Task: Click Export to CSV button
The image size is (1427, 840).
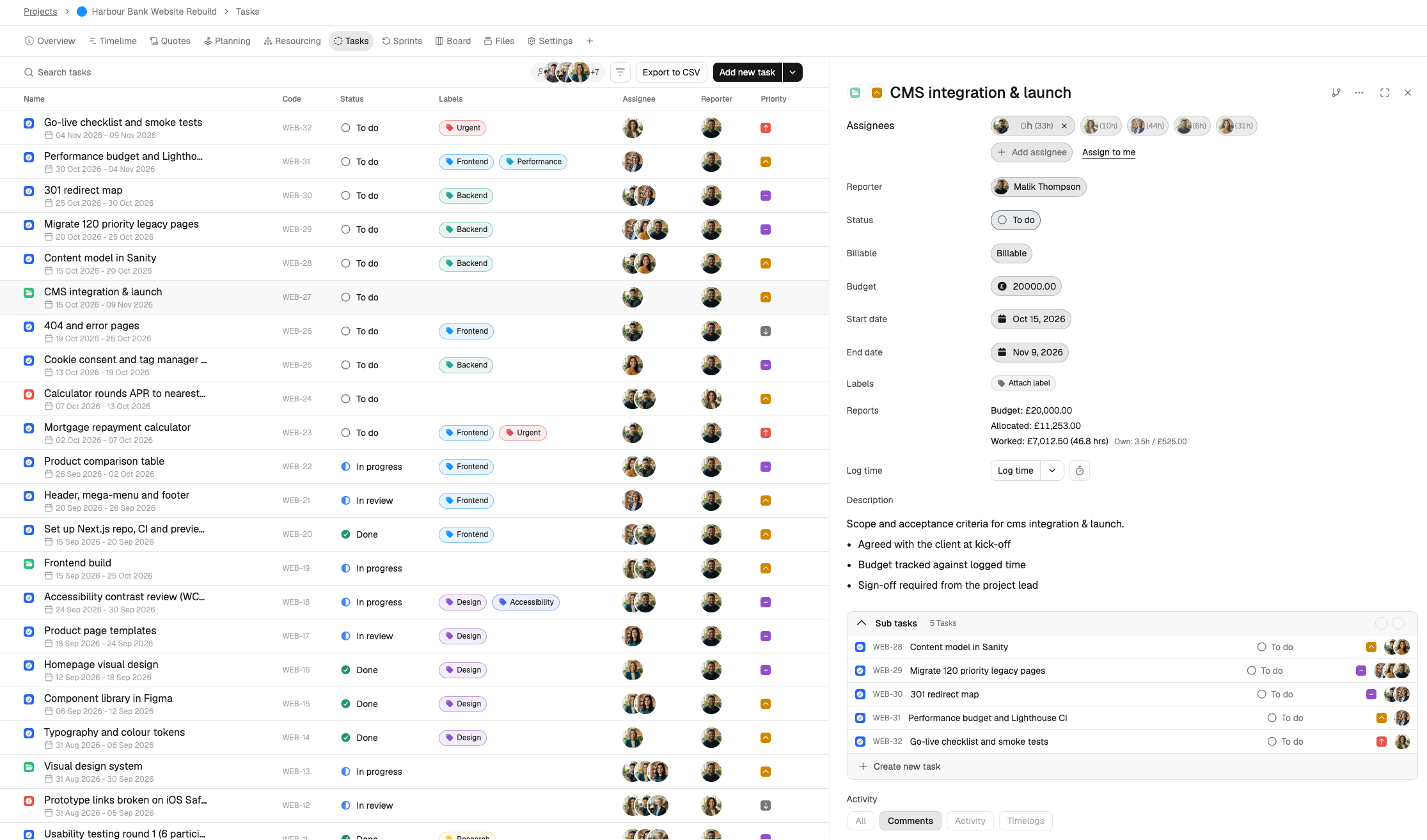Action: point(671,72)
